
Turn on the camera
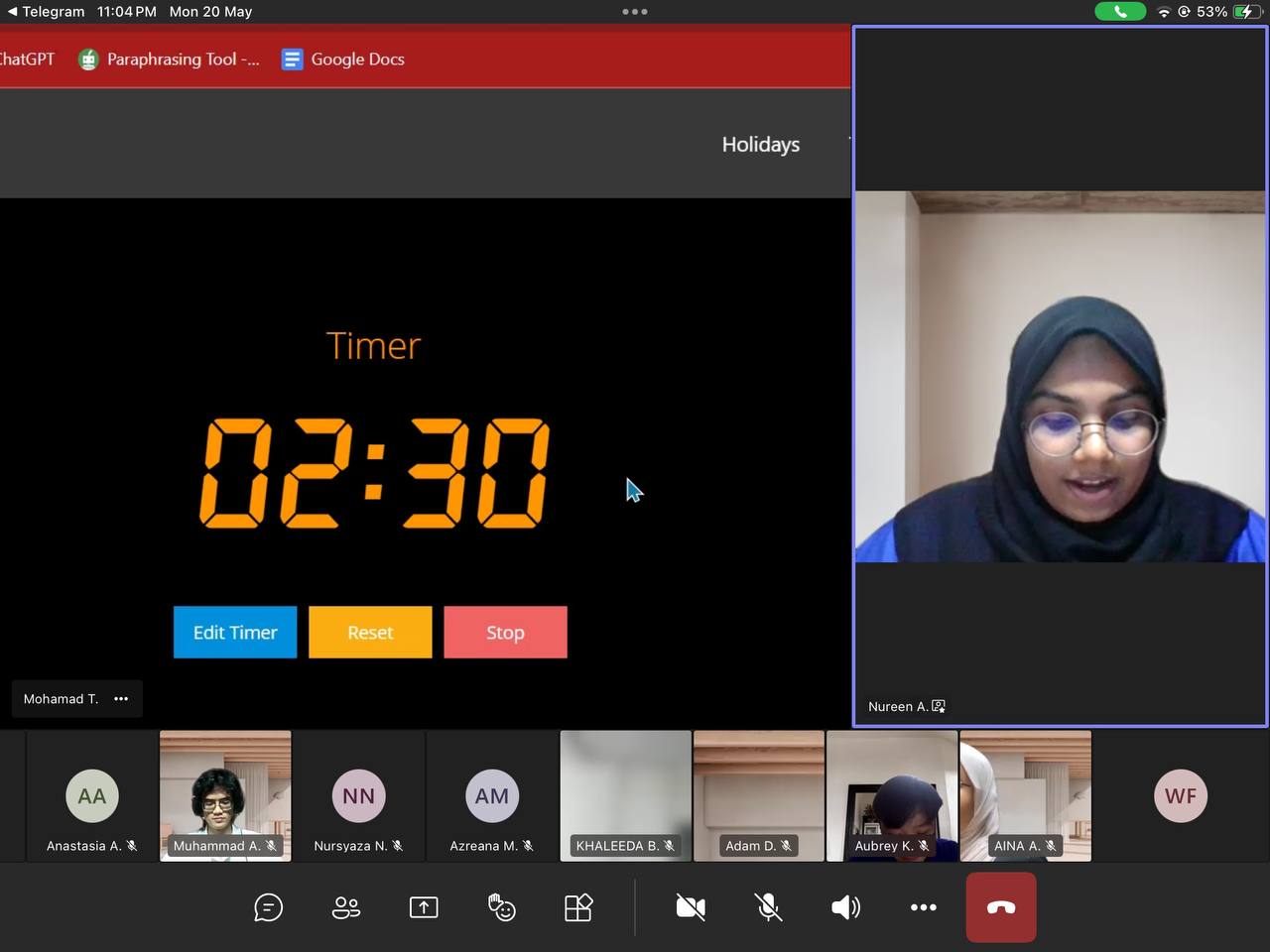point(691,907)
